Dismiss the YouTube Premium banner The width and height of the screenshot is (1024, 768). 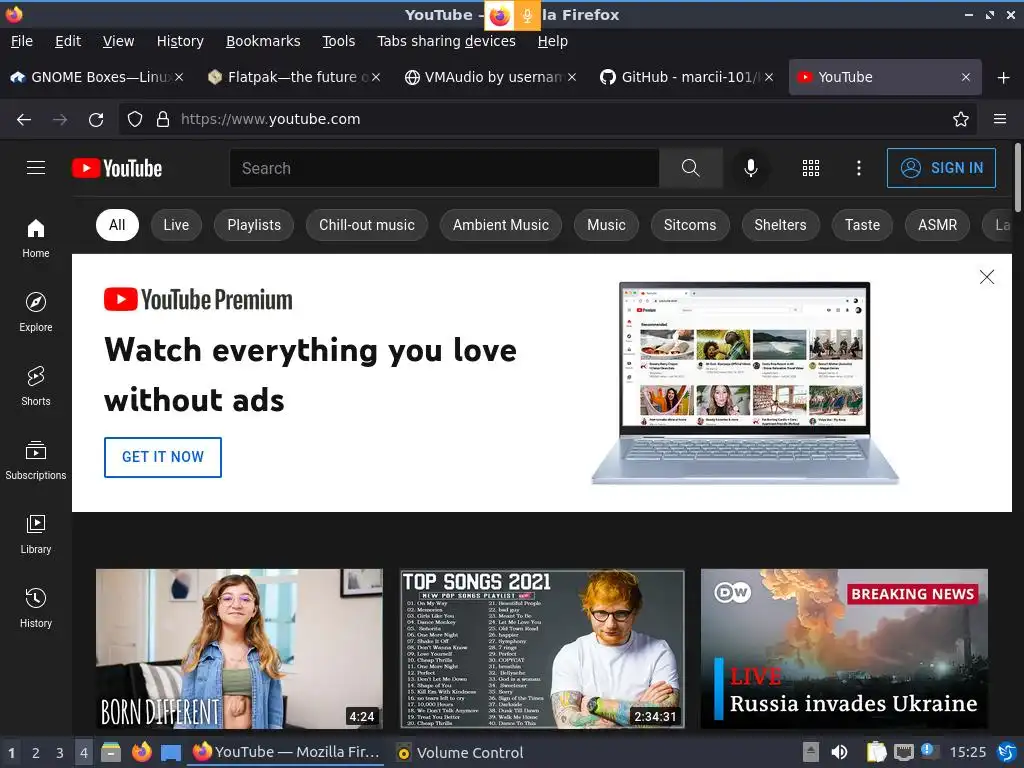[x=987, y=277]
